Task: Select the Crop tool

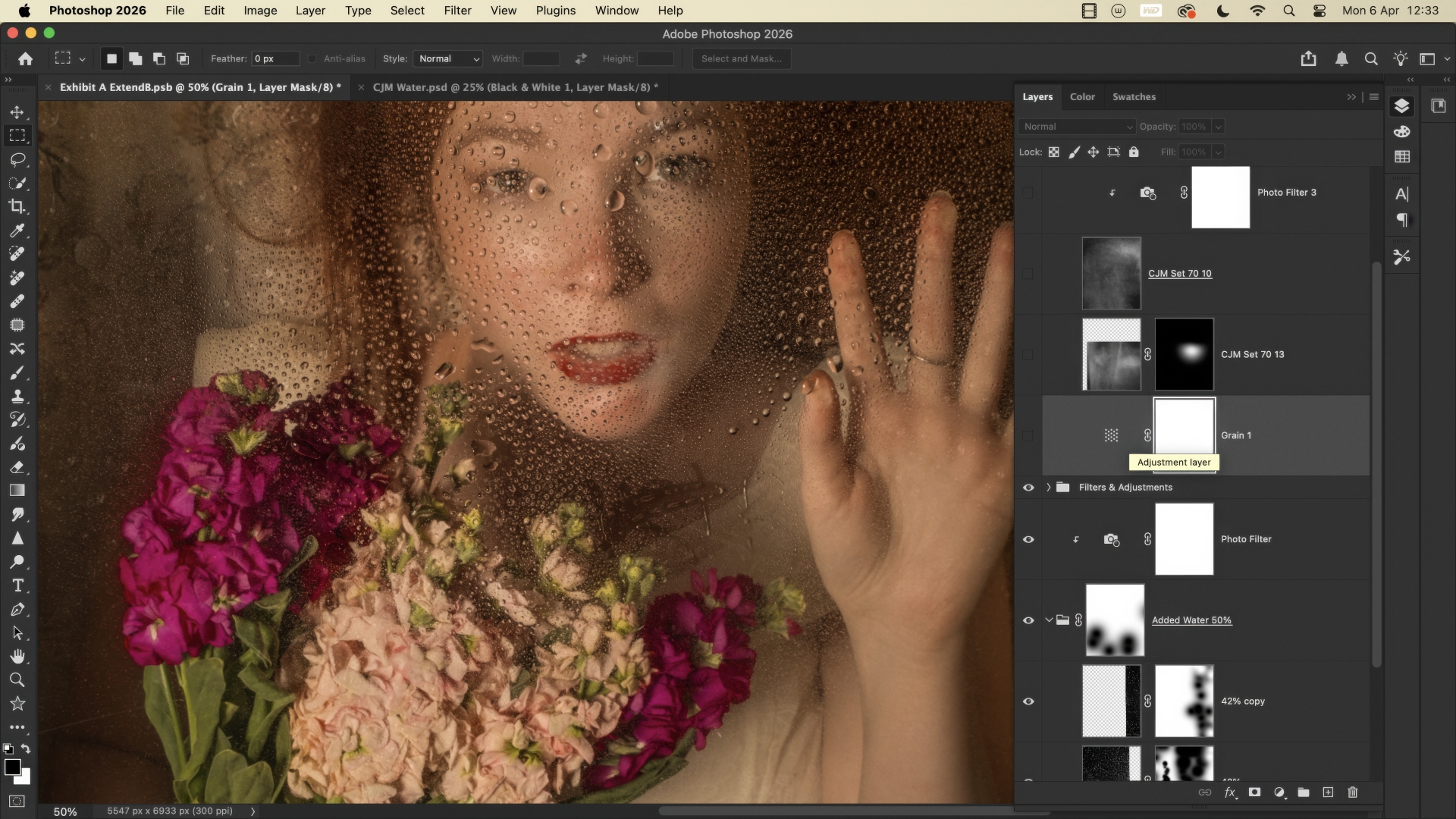Action: [x=17, y=206]
